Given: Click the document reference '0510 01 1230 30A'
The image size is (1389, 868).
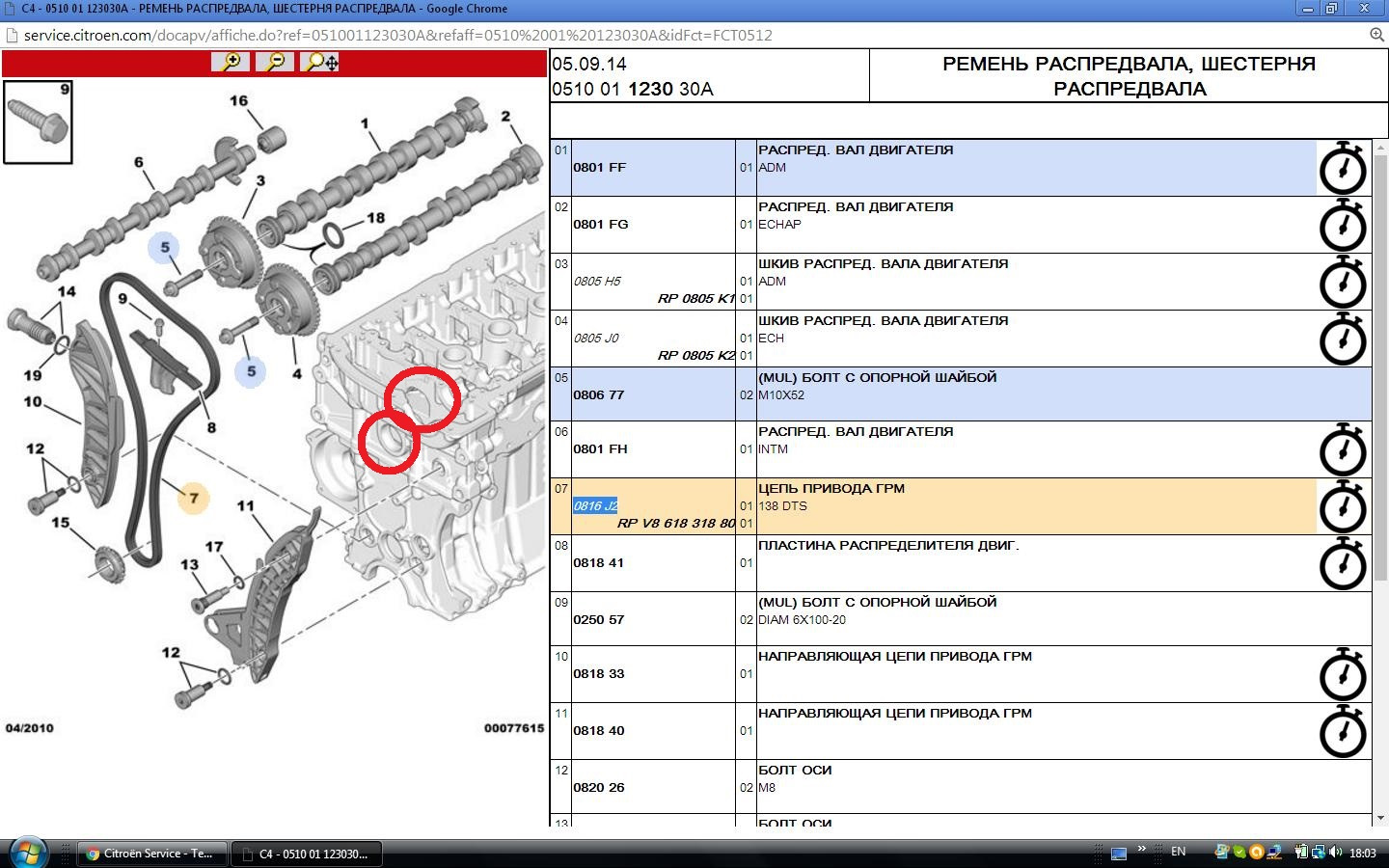Looking at the screenshot, I should pos(633,90).
